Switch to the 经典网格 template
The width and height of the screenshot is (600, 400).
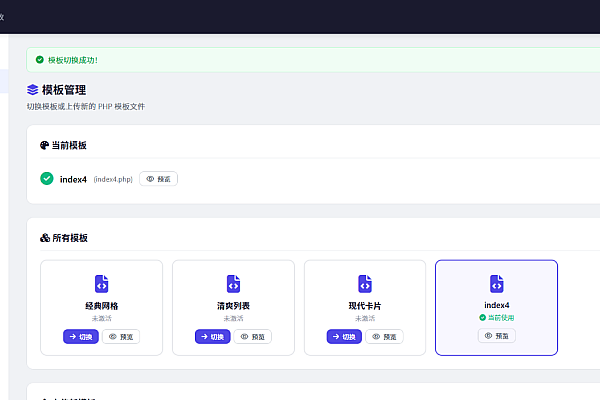(x=81, y=337)
